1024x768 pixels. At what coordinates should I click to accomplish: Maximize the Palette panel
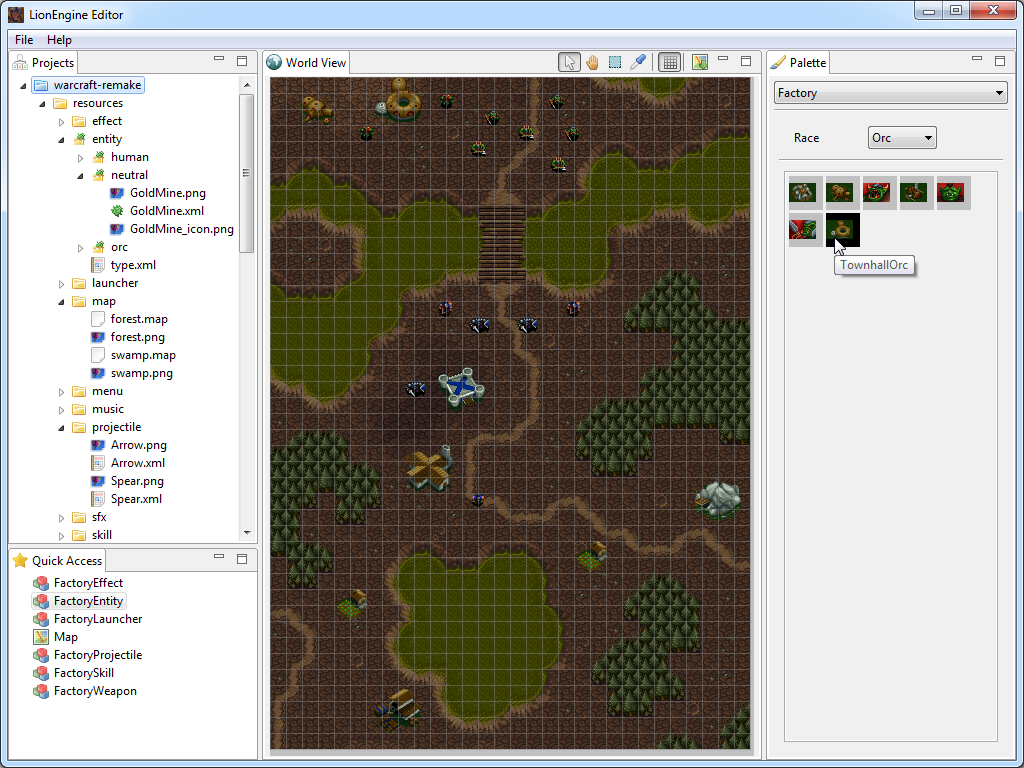1000,61
